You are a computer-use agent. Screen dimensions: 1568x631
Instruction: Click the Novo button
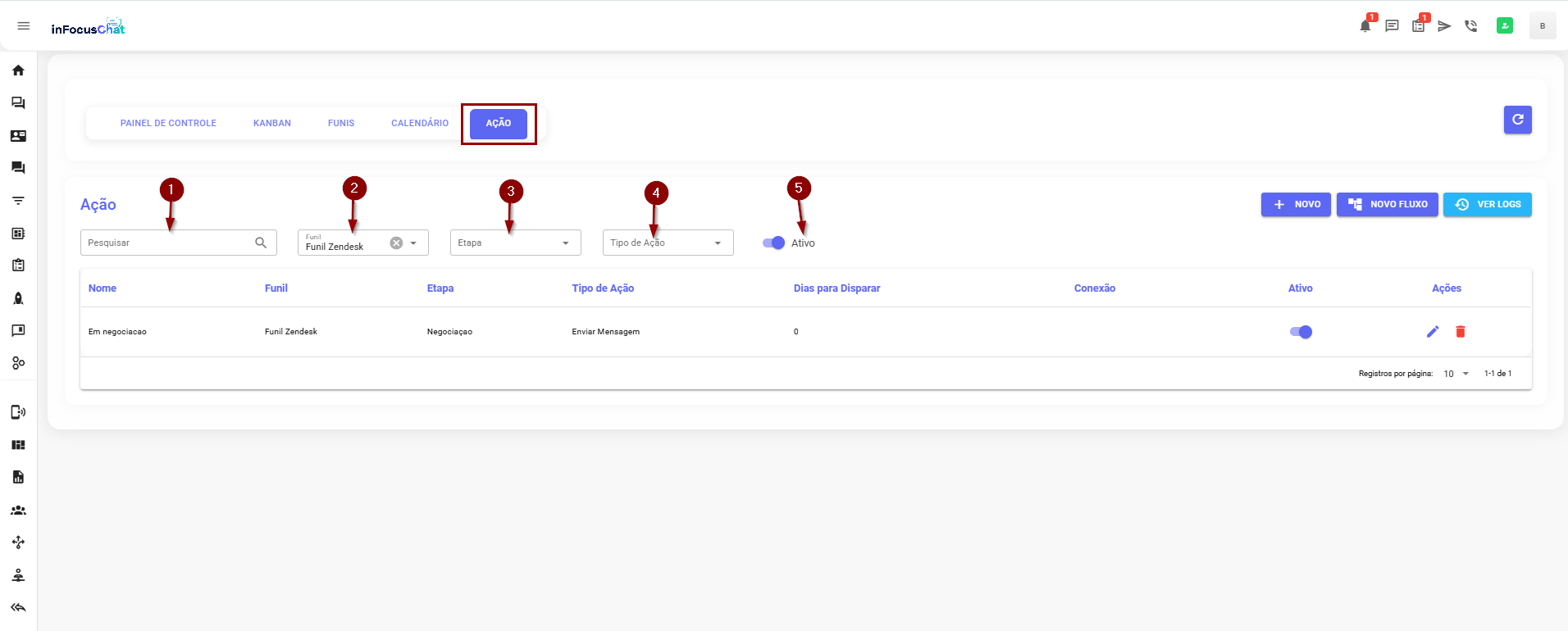click(x=1296, y=205)
